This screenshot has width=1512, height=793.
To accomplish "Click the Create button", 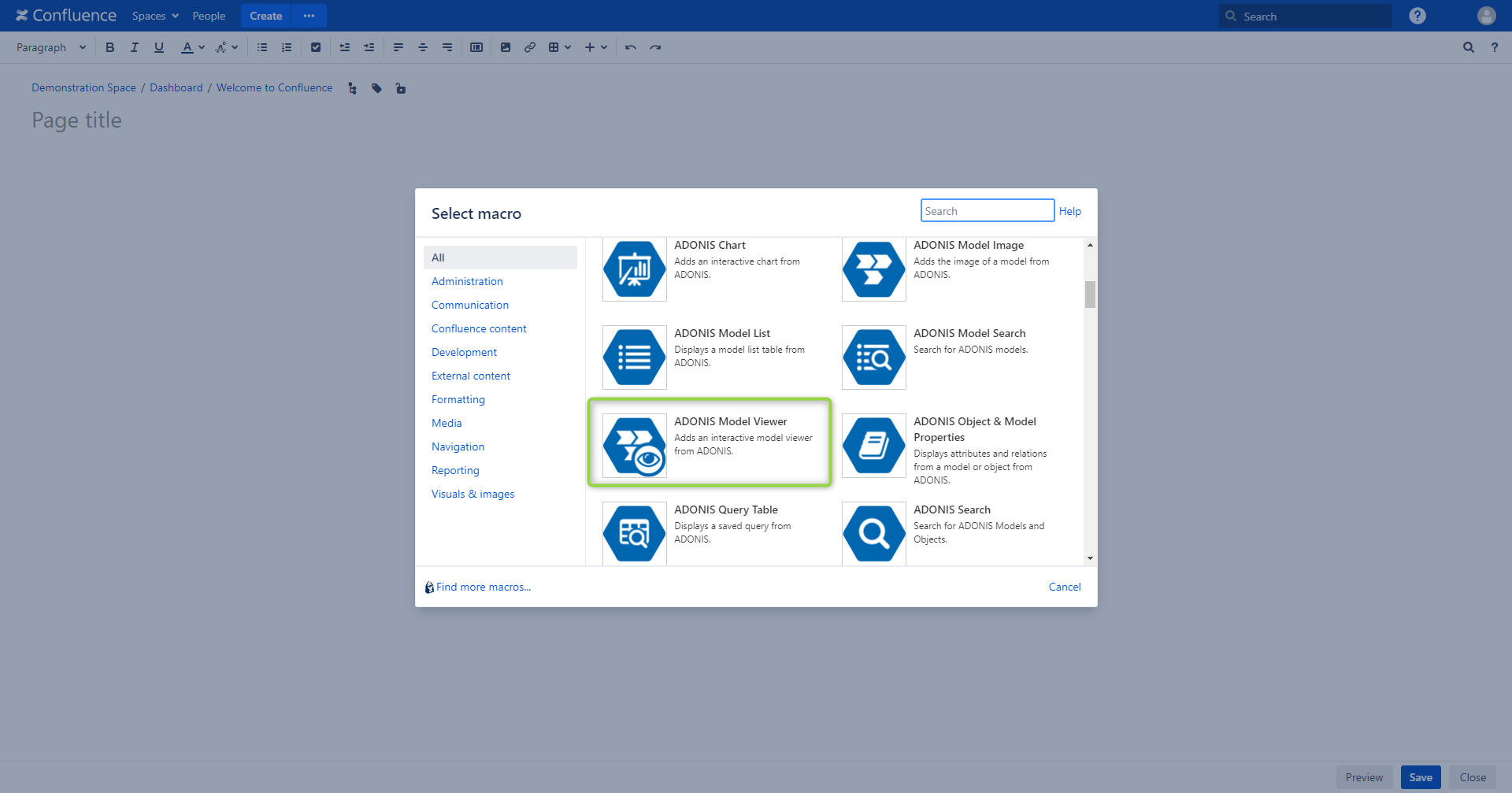I will tap(266, 16).
